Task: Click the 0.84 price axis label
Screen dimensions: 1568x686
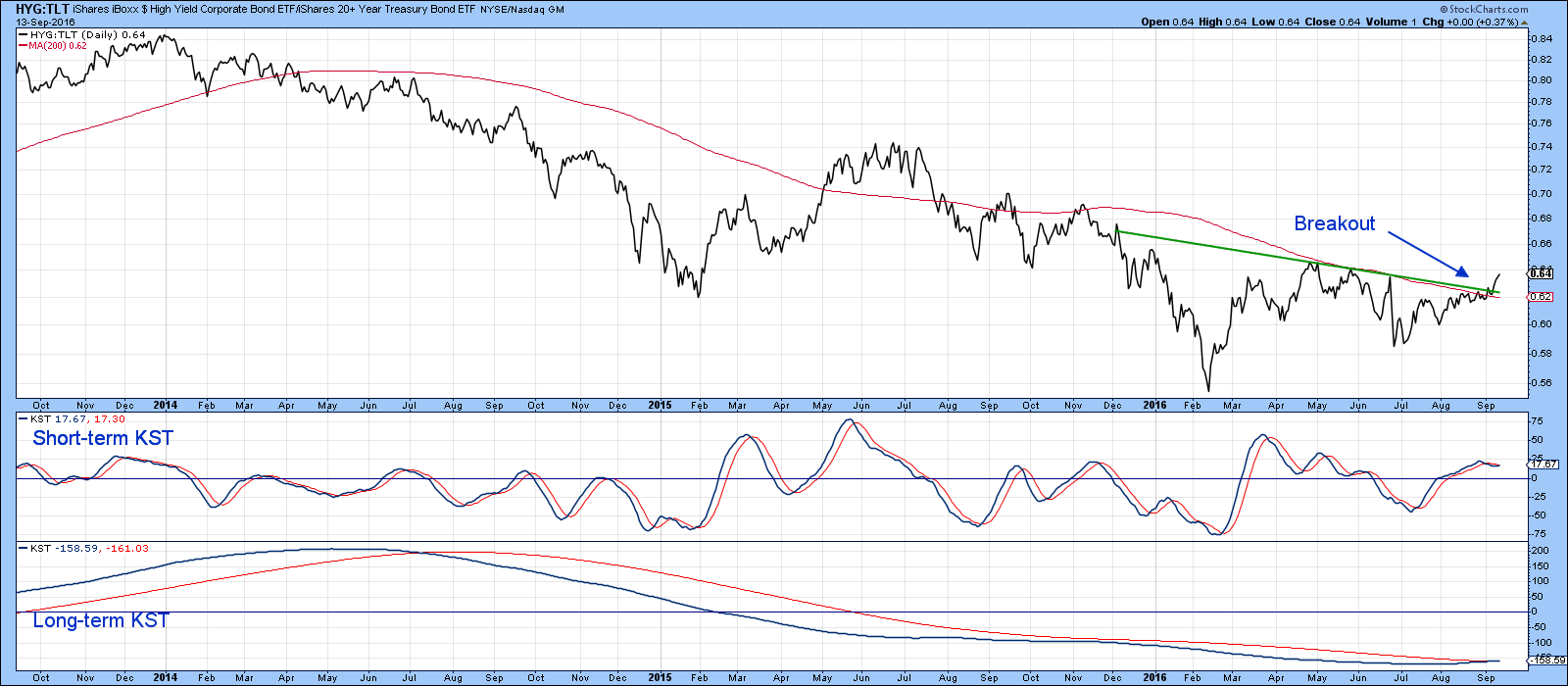Action: pyautogui.click(x=1542, y=39)
